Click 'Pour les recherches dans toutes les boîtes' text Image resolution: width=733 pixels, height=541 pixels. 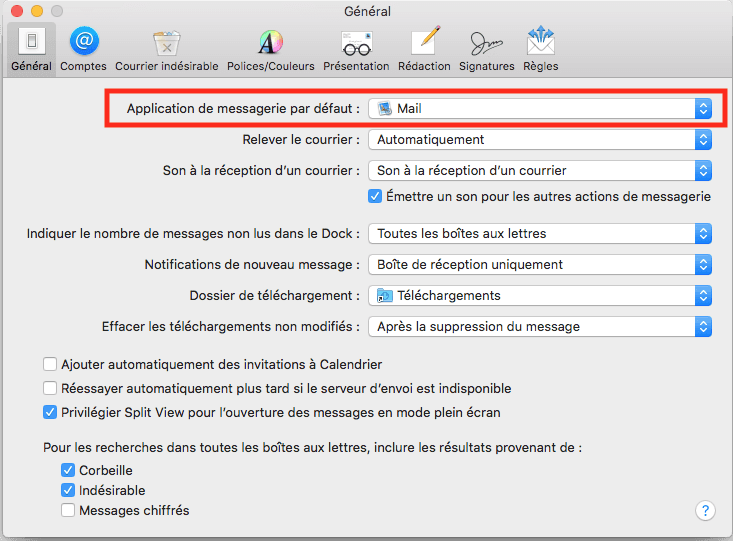click(x=312, y=447)
